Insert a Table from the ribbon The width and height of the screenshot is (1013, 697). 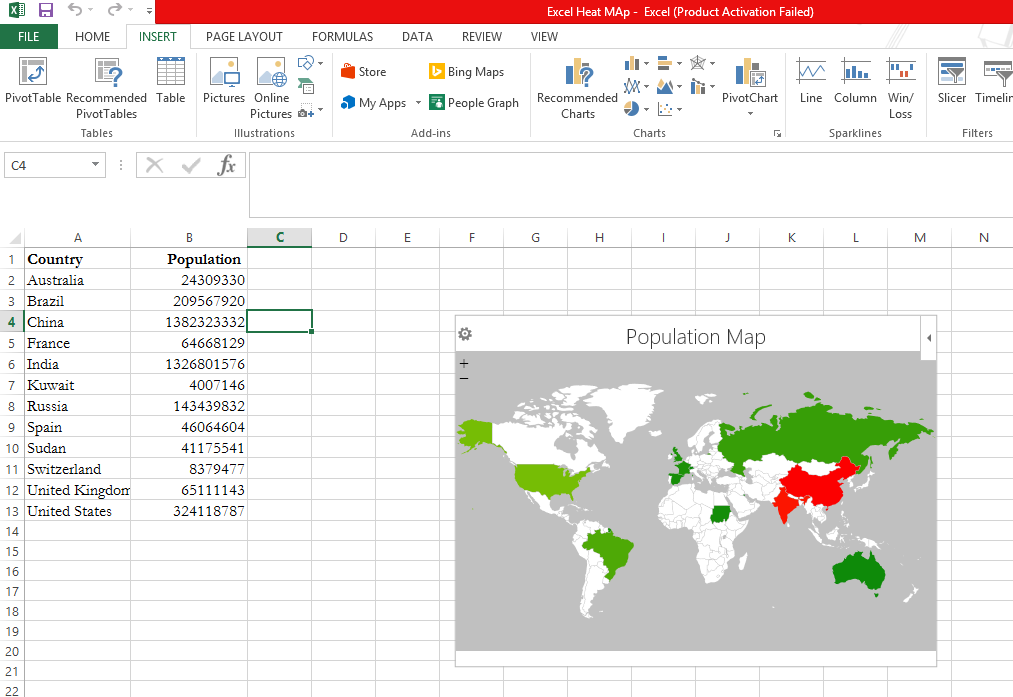pyautogui.click(x=170, y=74)
